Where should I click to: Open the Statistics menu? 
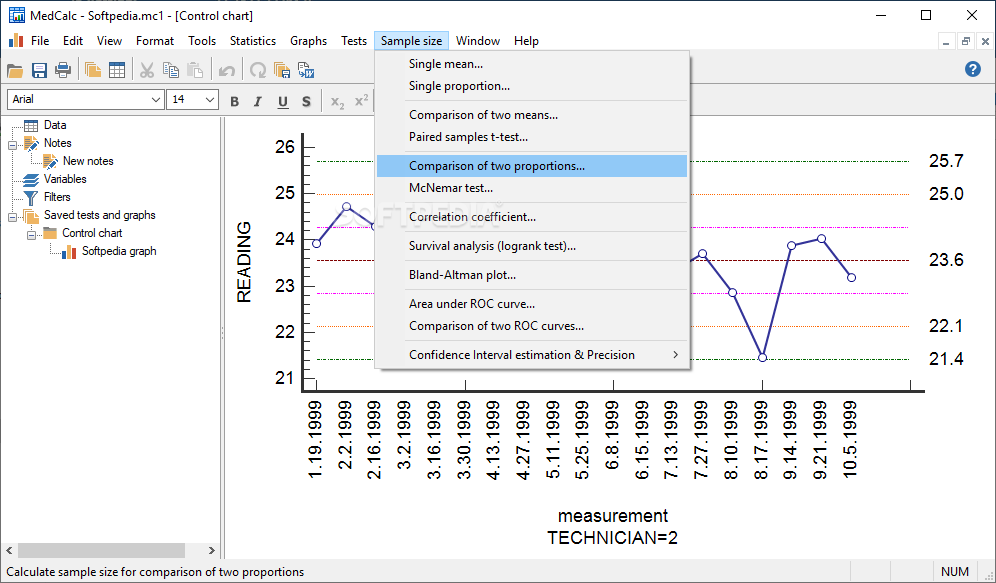(x=253, y=41)
